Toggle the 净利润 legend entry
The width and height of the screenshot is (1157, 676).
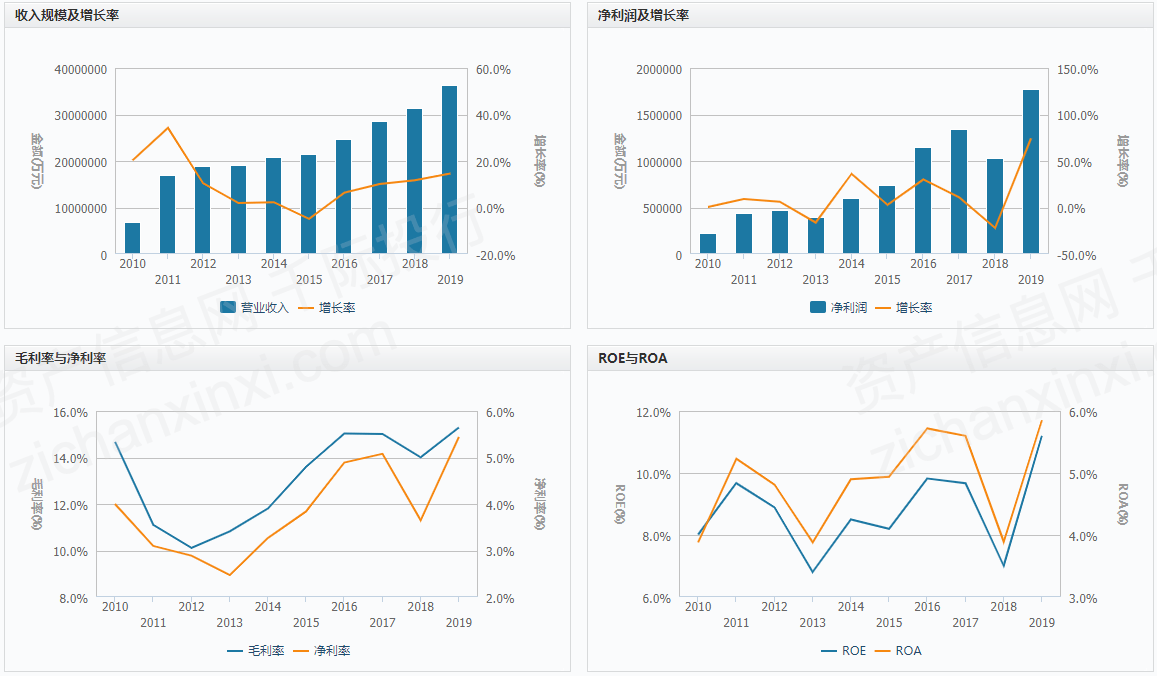pyautogui.click(x=837, y=308)
